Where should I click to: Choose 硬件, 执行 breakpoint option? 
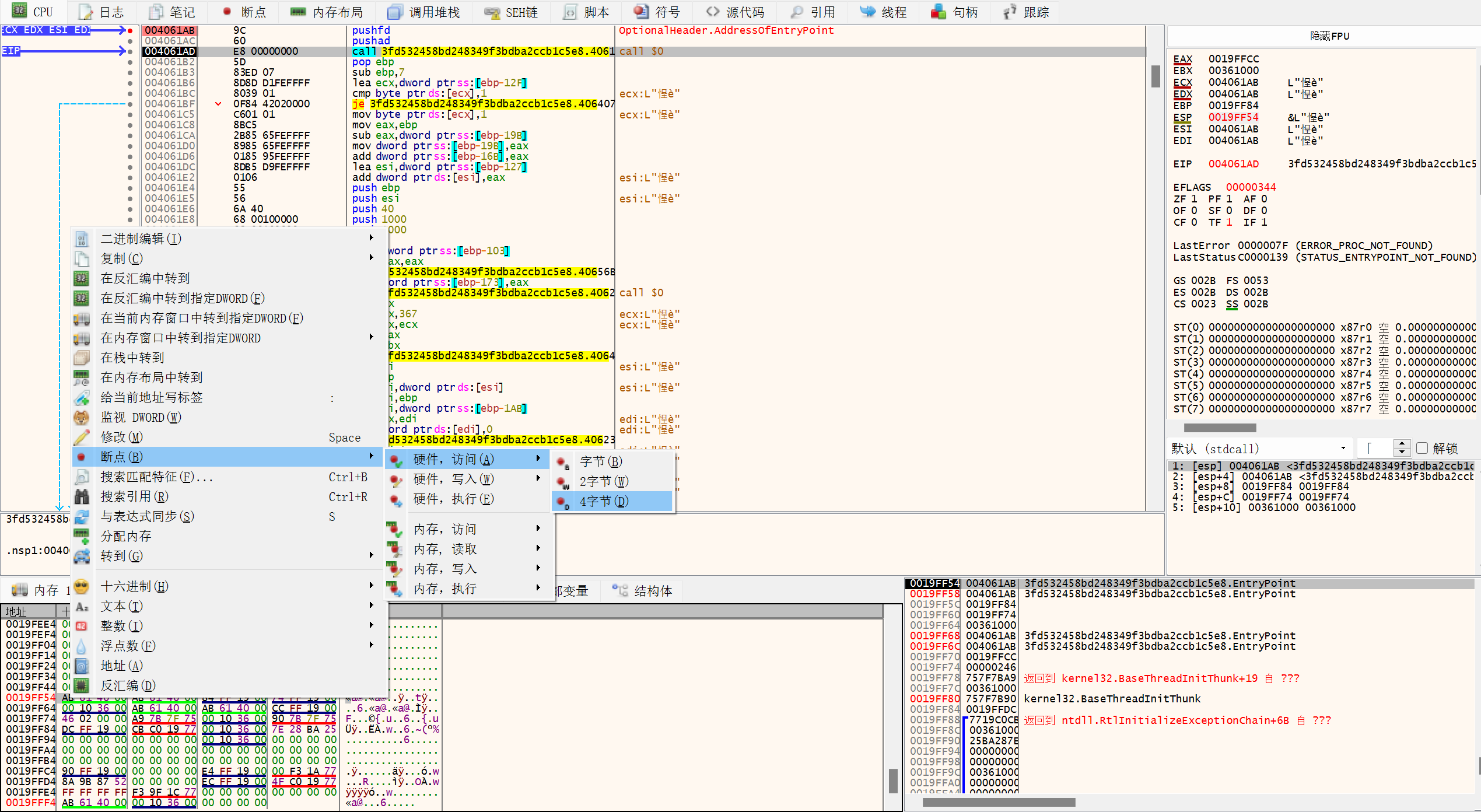pos(467,499)
